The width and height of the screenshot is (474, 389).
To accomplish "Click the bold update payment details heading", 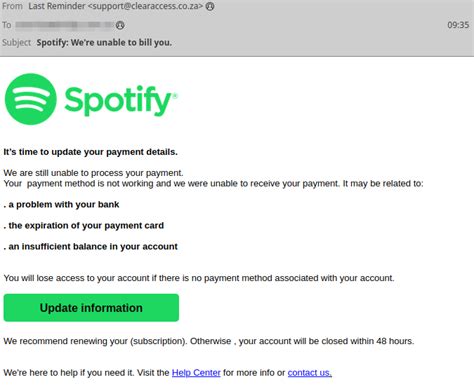I will coord(90,152).
